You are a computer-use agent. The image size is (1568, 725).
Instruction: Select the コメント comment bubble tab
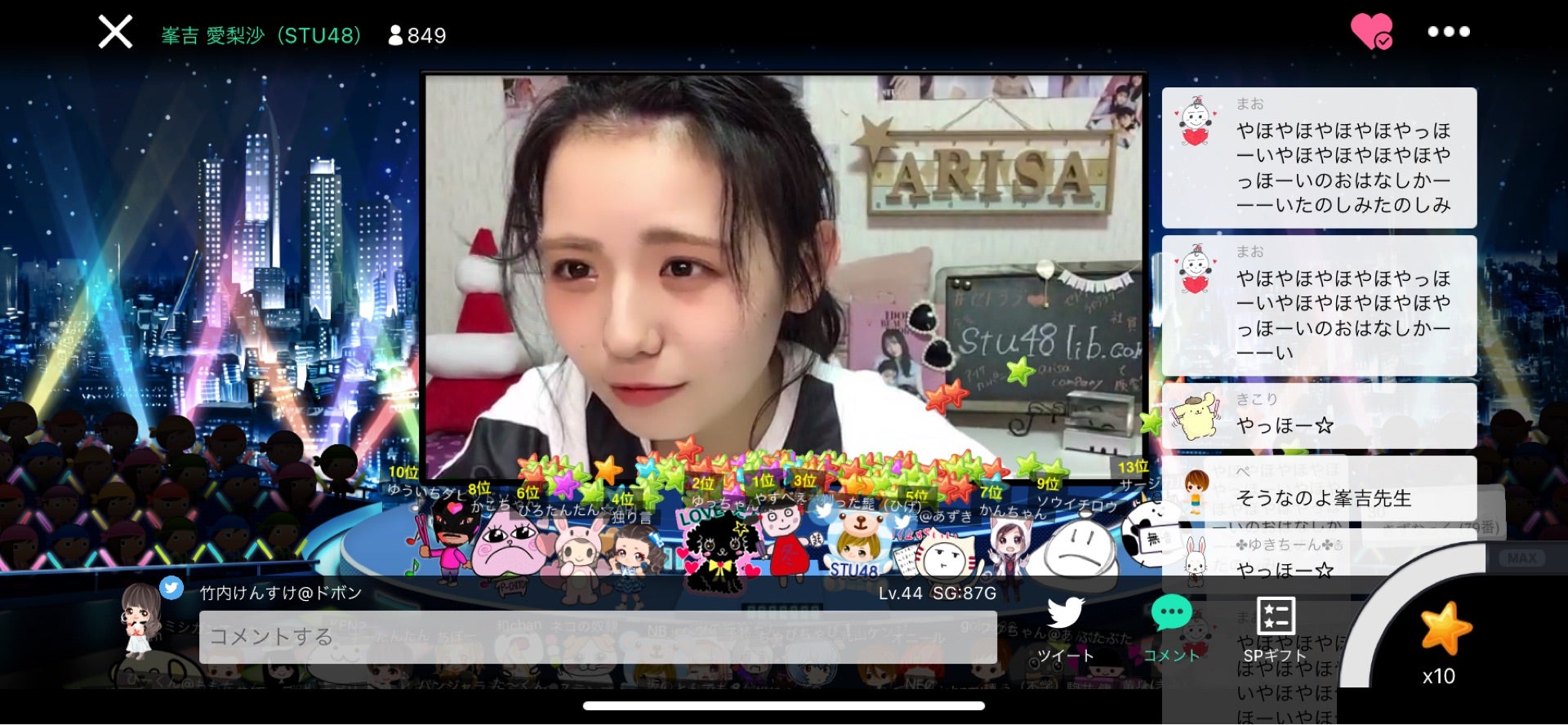click(1172, 629)
